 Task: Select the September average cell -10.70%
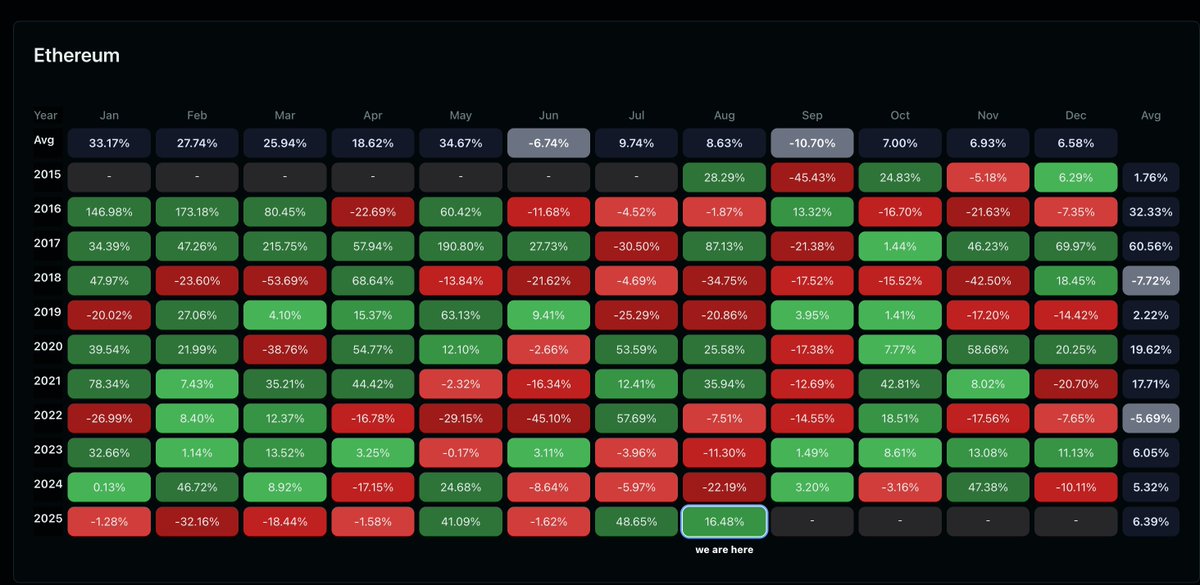[812, 144]
